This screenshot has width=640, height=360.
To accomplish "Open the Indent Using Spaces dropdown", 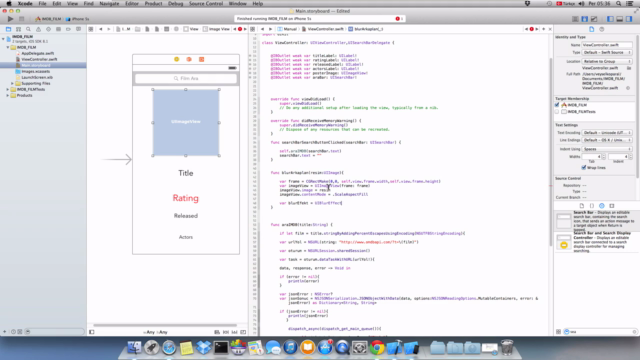I will coord(607,149).
